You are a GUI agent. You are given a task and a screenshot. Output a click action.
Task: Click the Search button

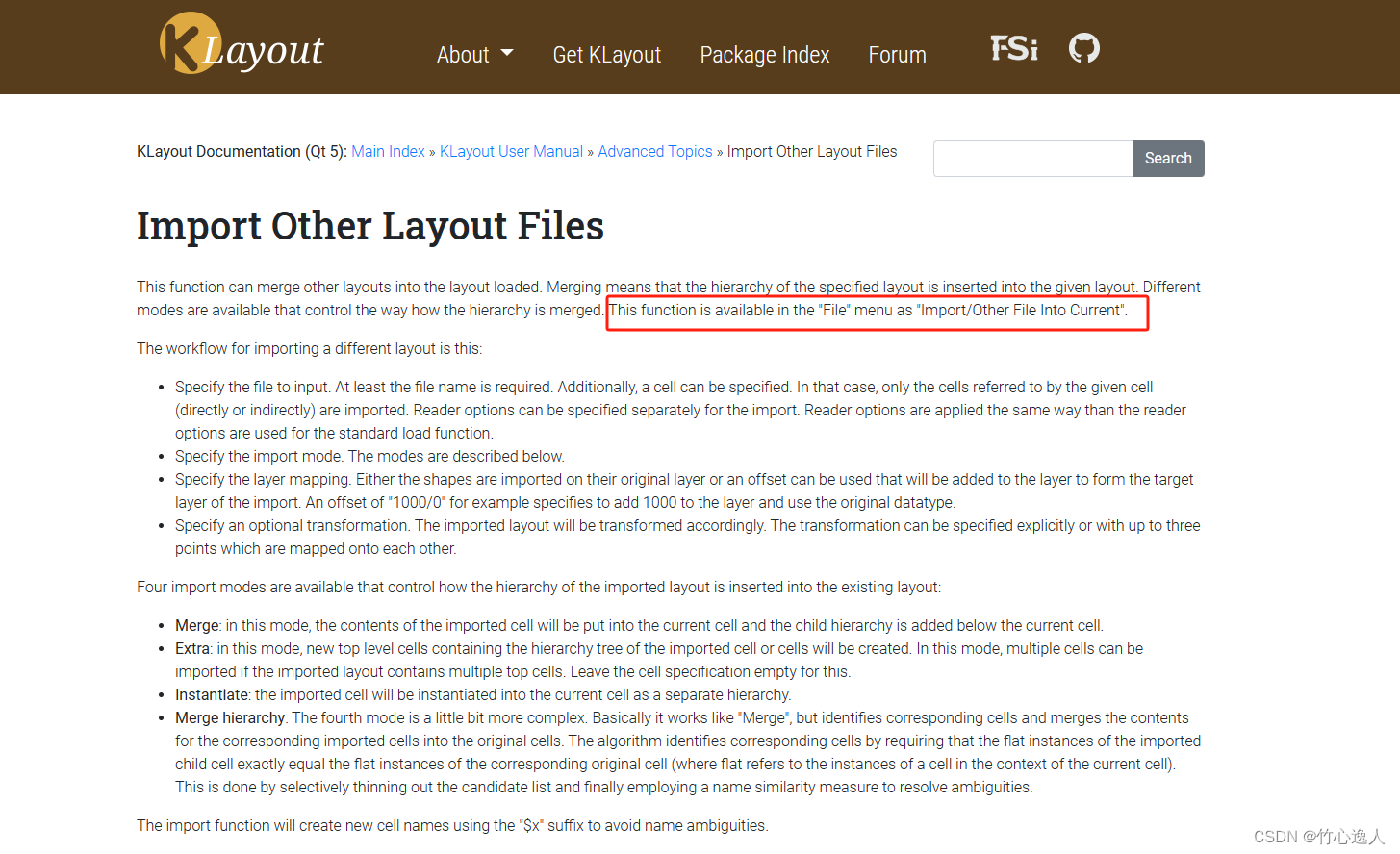coord(1168,159)
